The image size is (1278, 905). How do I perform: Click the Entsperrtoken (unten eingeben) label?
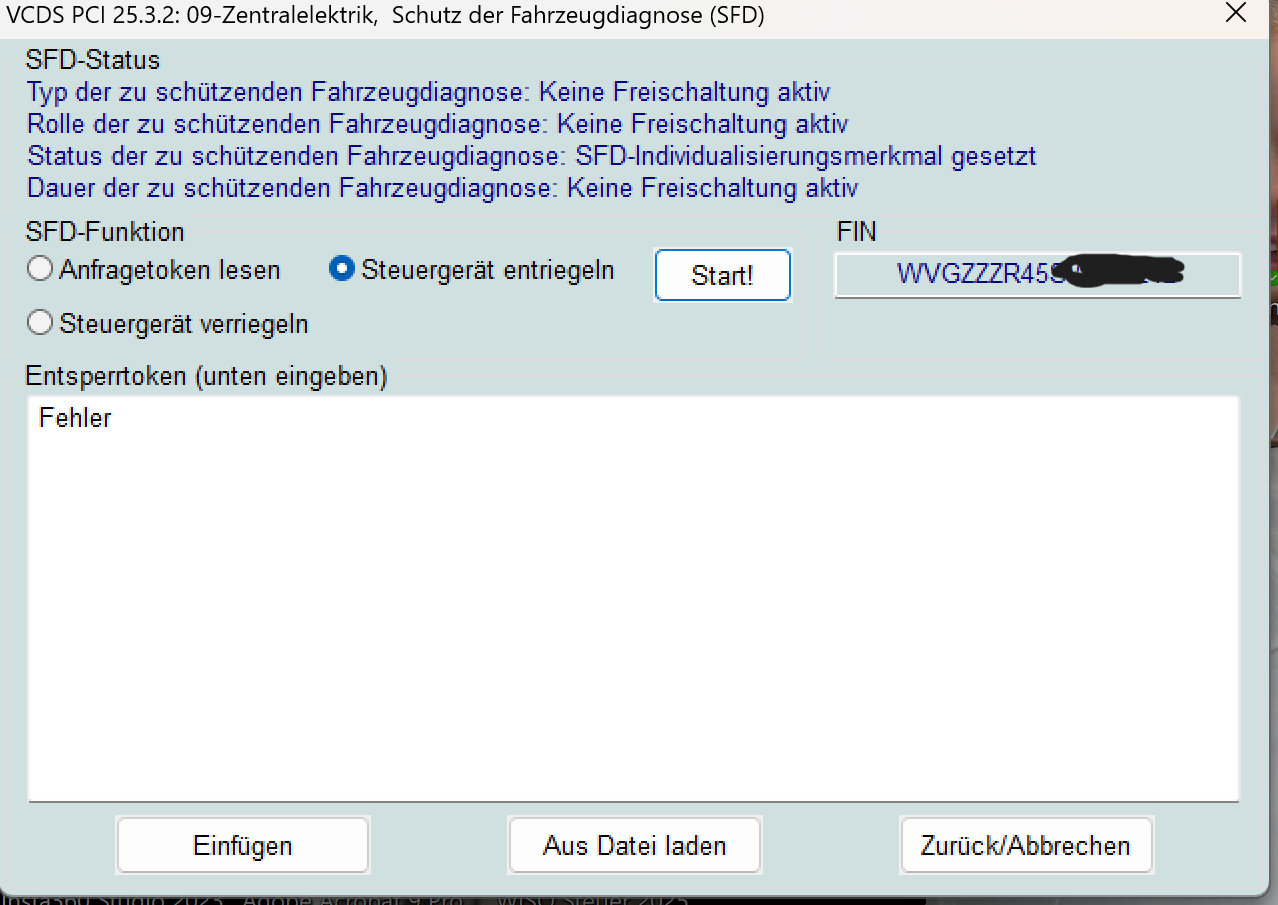207,377
